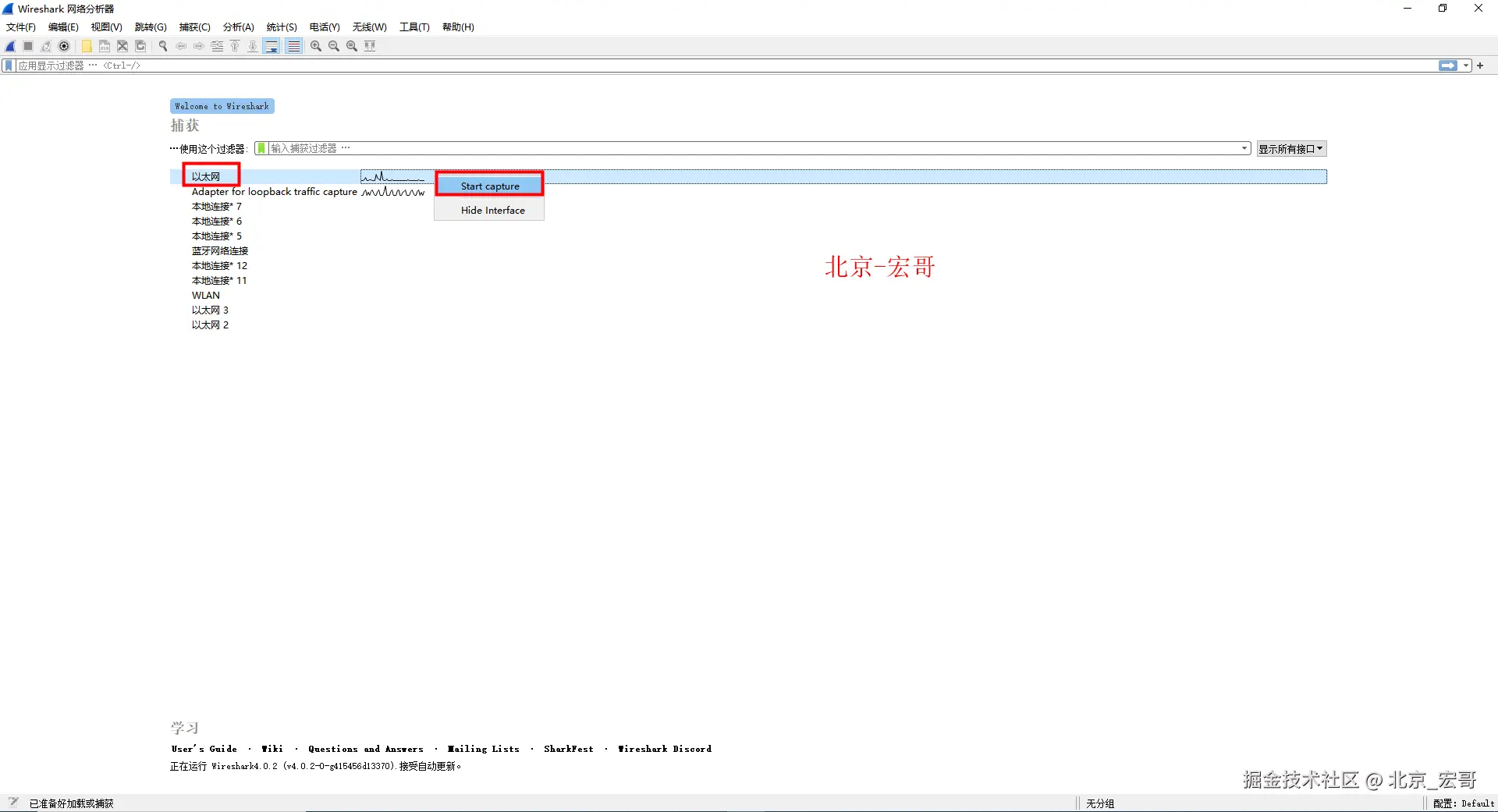The width and height of the screenshot is (1498, 812).
Task: Click the find packet magnifier icon
Action: [x=163, y=46]
